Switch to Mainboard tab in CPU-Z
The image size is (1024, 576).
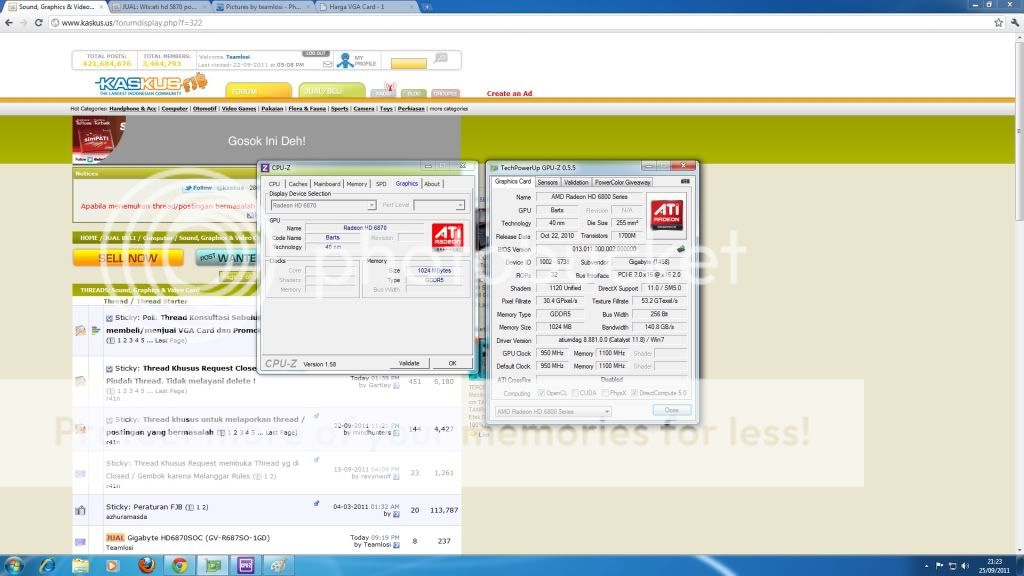tap(327, 184)
